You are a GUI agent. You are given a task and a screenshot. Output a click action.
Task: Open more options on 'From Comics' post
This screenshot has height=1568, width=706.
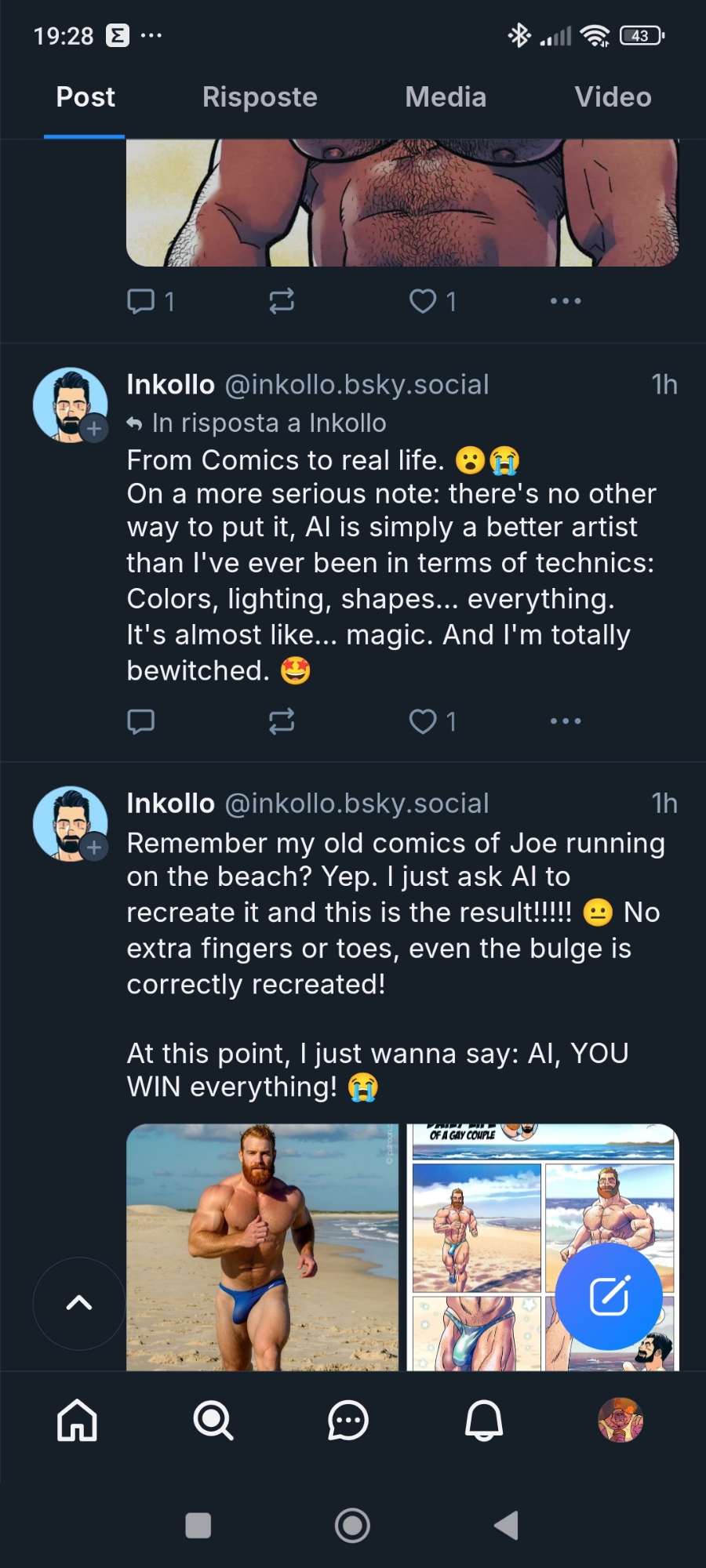click(x=566, y=720)
